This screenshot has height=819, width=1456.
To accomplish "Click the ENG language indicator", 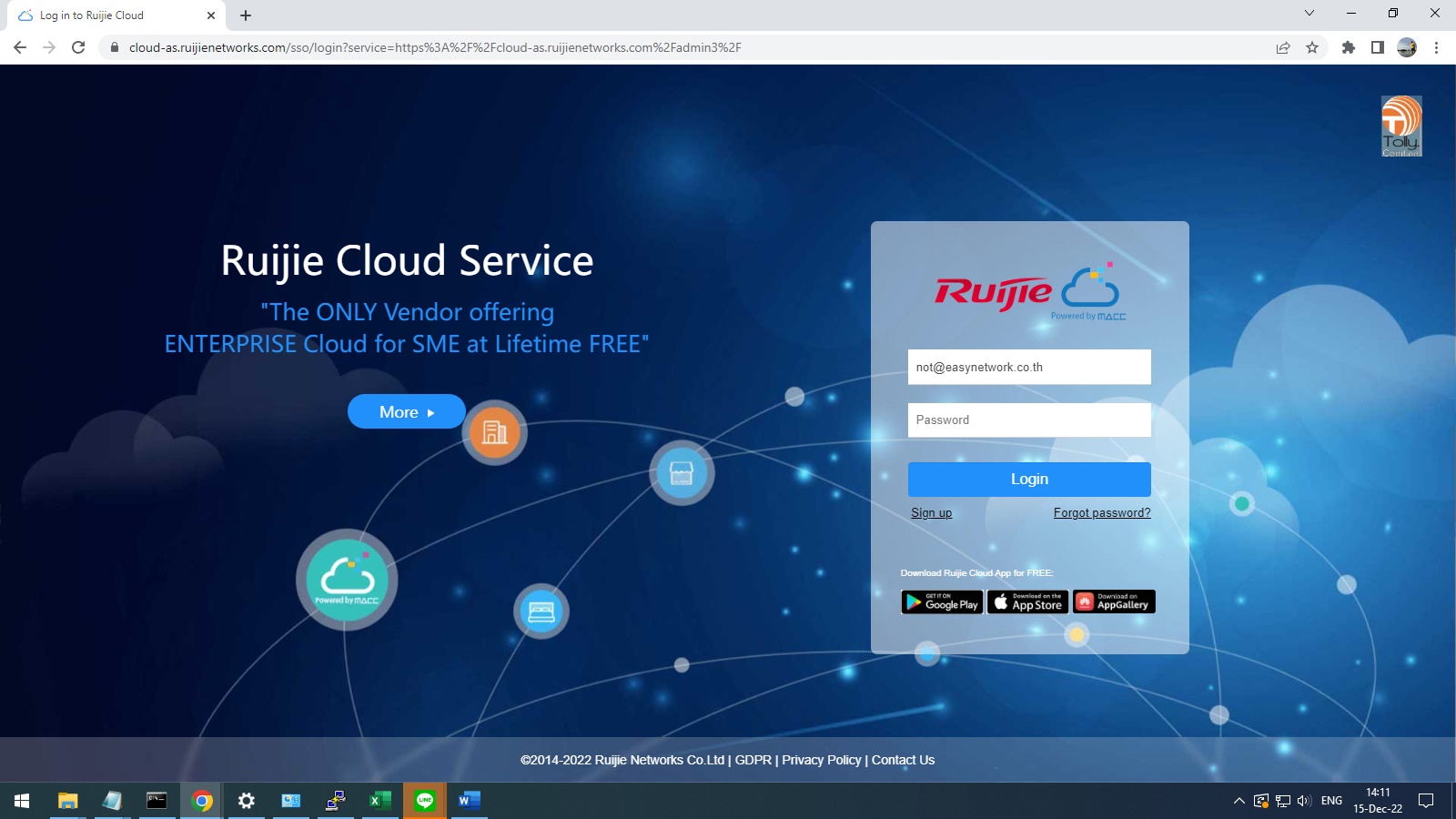I will [x=1331, y=801].
